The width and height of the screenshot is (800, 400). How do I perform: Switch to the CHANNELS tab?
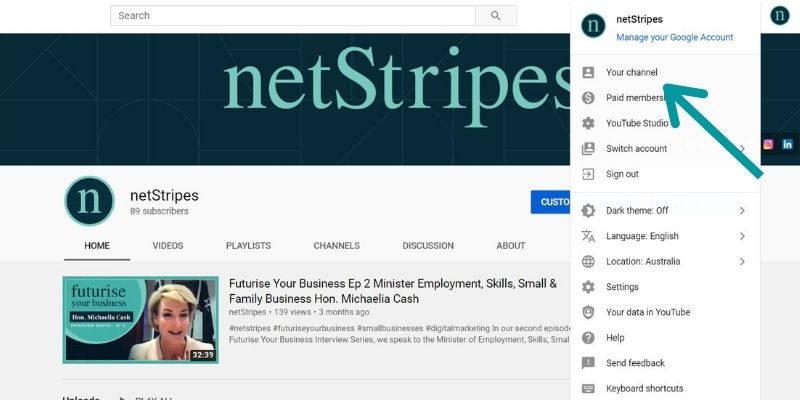337,246
